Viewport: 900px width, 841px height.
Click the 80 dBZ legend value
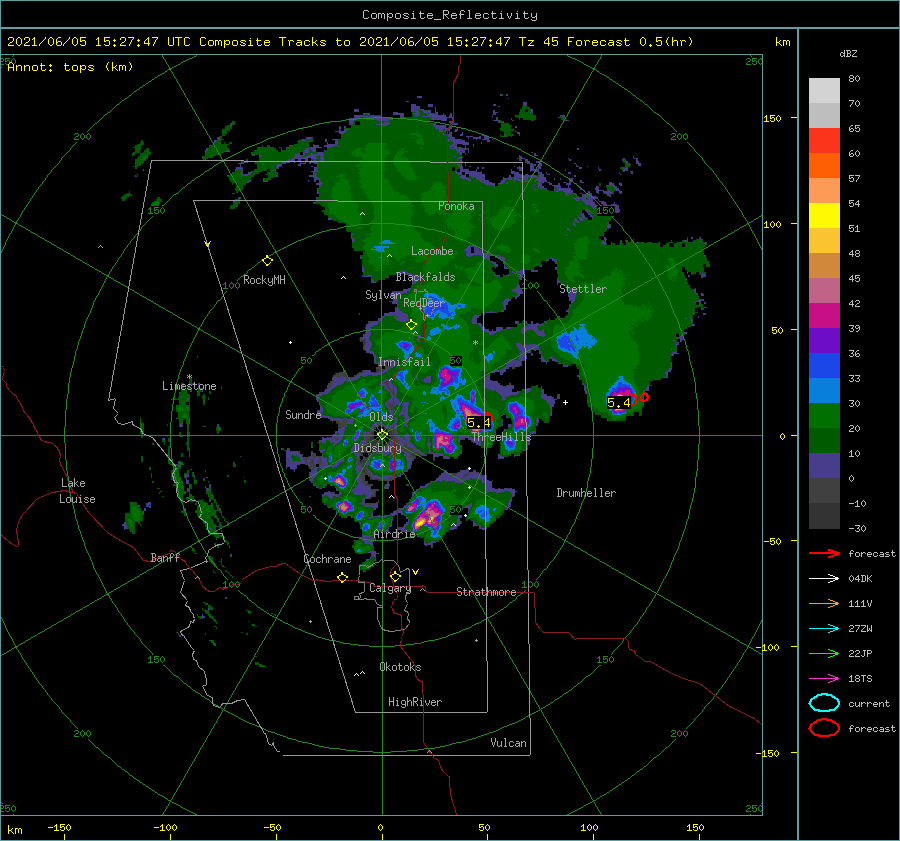pos(854,78)
